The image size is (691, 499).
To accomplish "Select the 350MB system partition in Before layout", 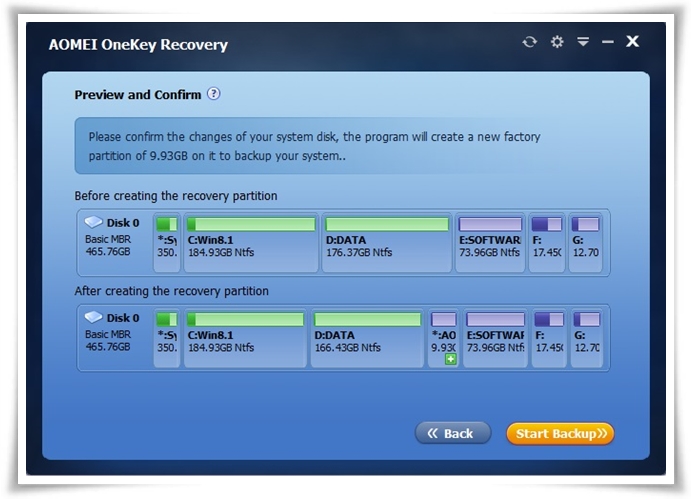I will click(167, 243).
